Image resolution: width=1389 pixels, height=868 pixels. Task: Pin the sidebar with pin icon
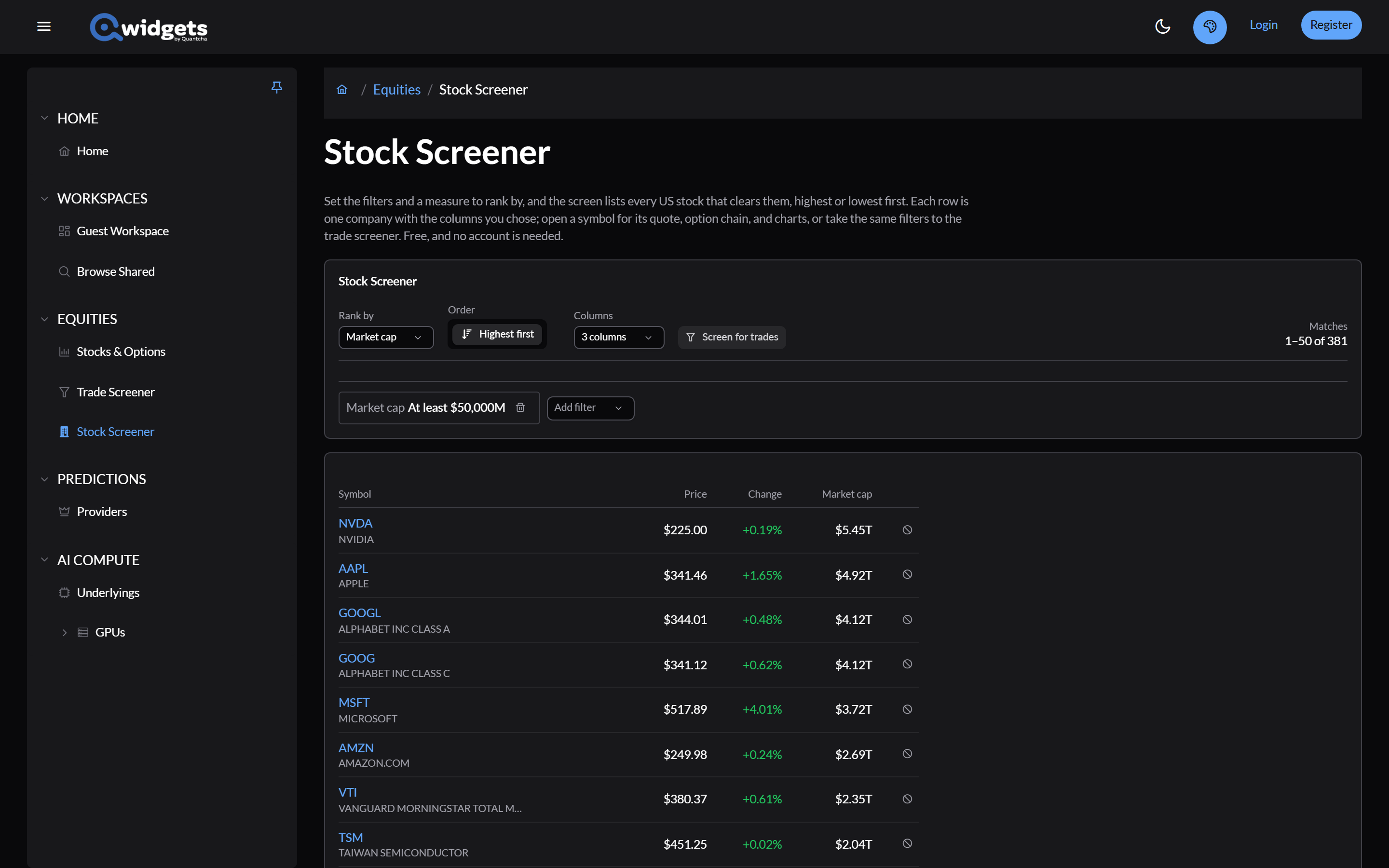point(277,87)
